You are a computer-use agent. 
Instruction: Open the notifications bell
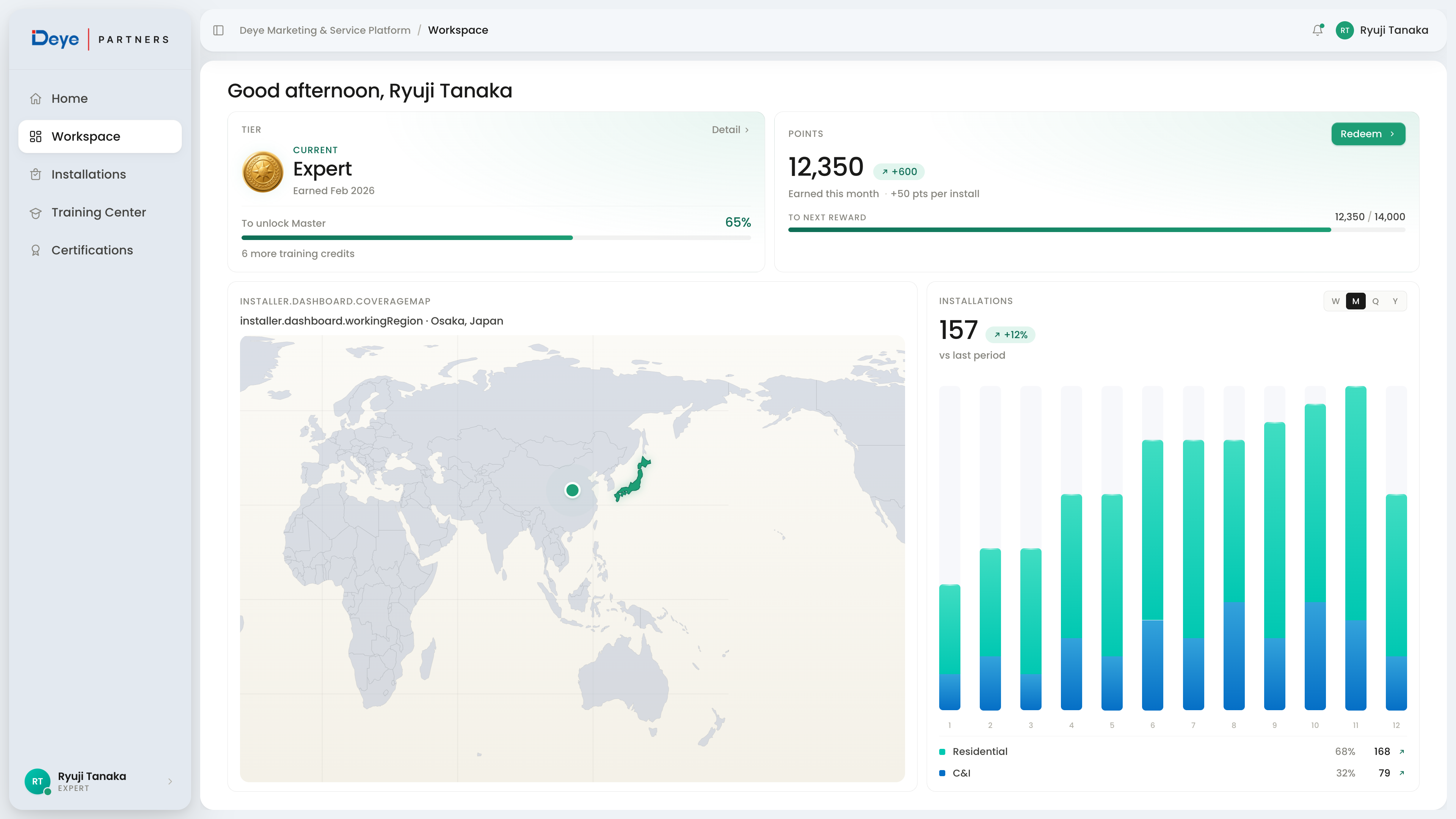click(1318, 30)
